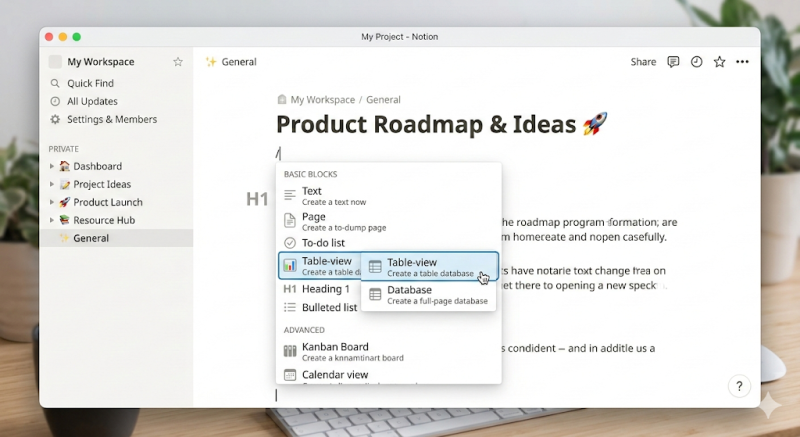This screenshot has height=437, width=800.
Task: Open the three-dot page options menu
Action: pyautogui.click(x=742, y=62)
